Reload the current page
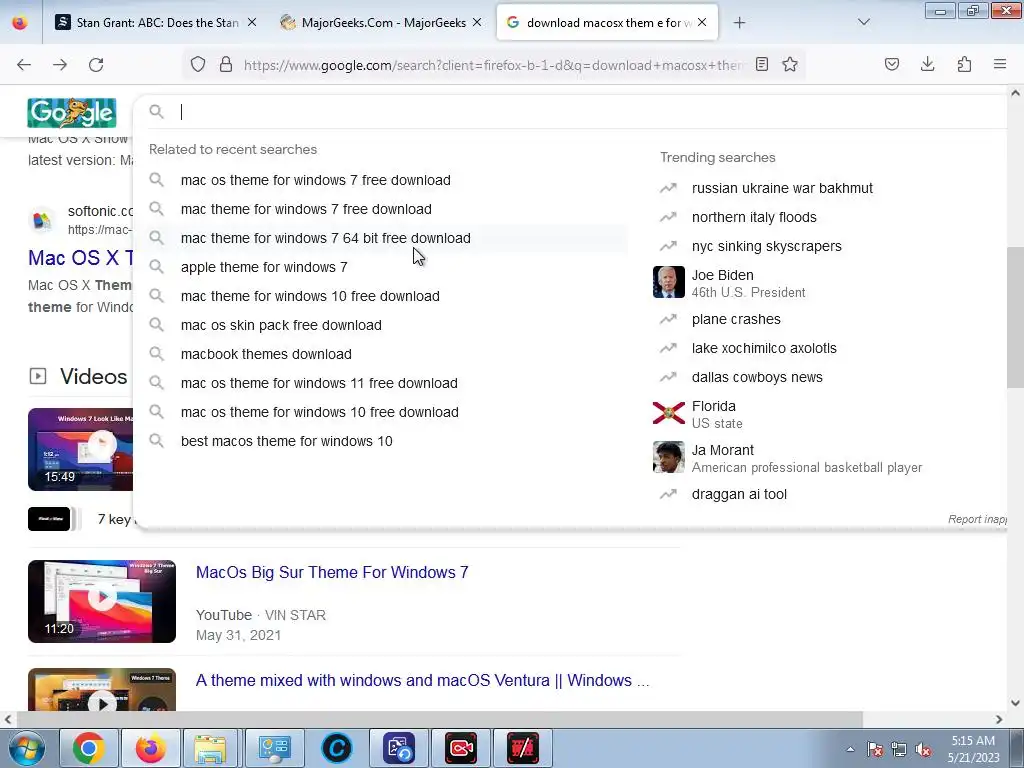This screenshot has width=1024, height=768. pos(96,65)
